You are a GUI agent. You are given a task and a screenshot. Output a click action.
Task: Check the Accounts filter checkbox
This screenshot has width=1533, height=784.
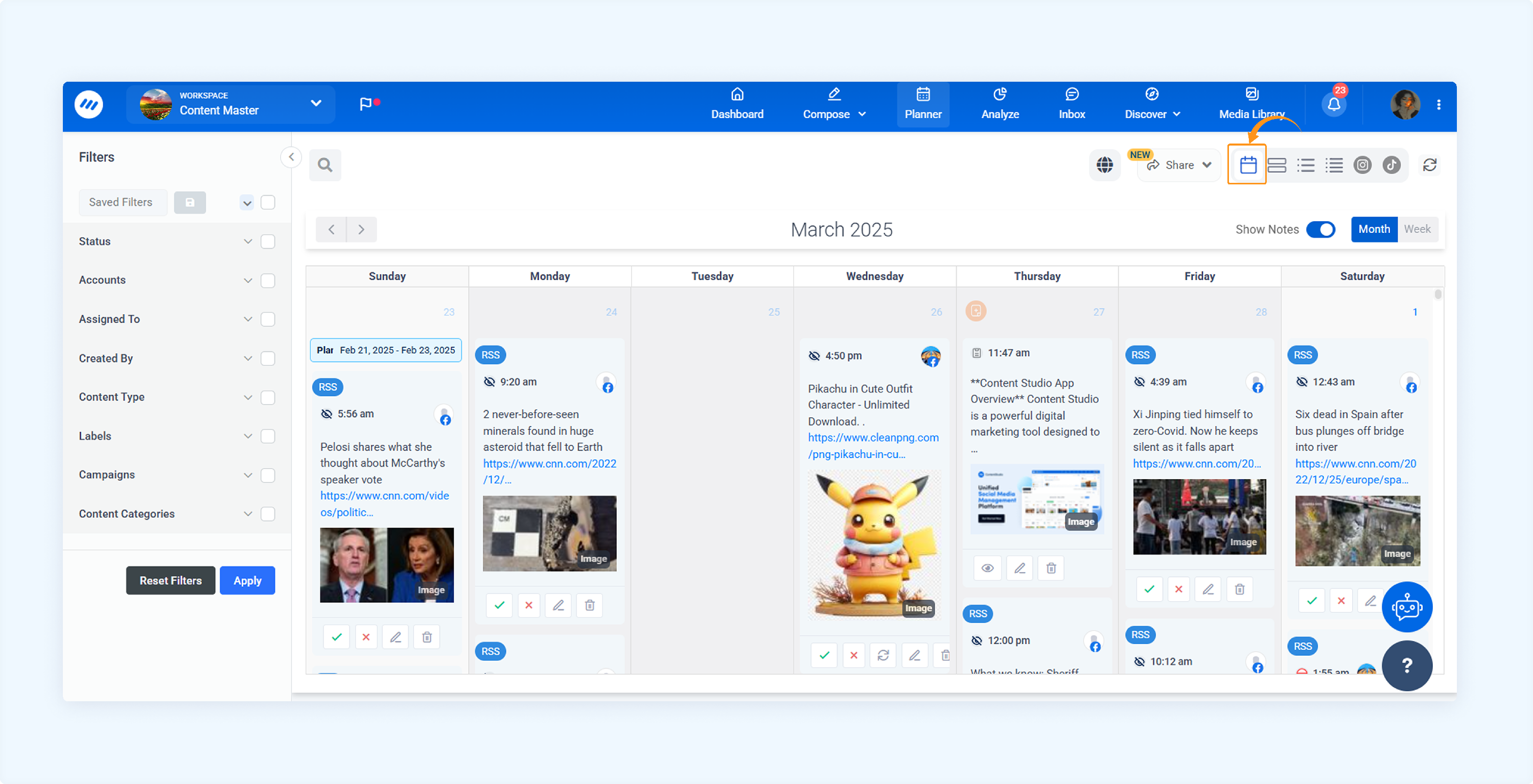tap(268, 280)
